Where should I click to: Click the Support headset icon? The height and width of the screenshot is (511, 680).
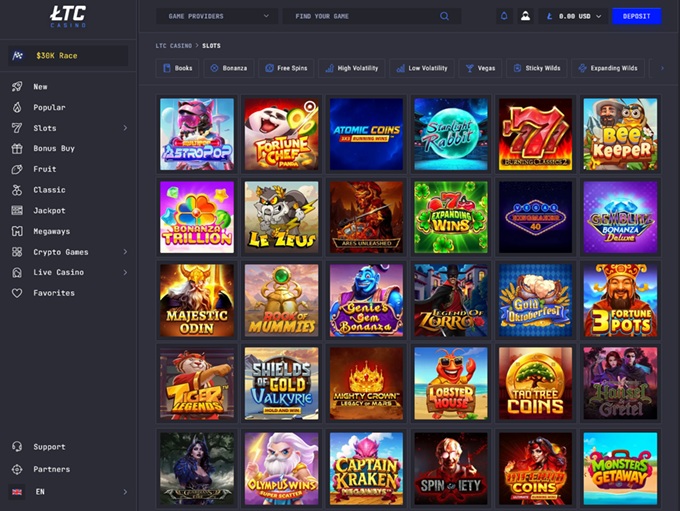[x=17, y=447]
